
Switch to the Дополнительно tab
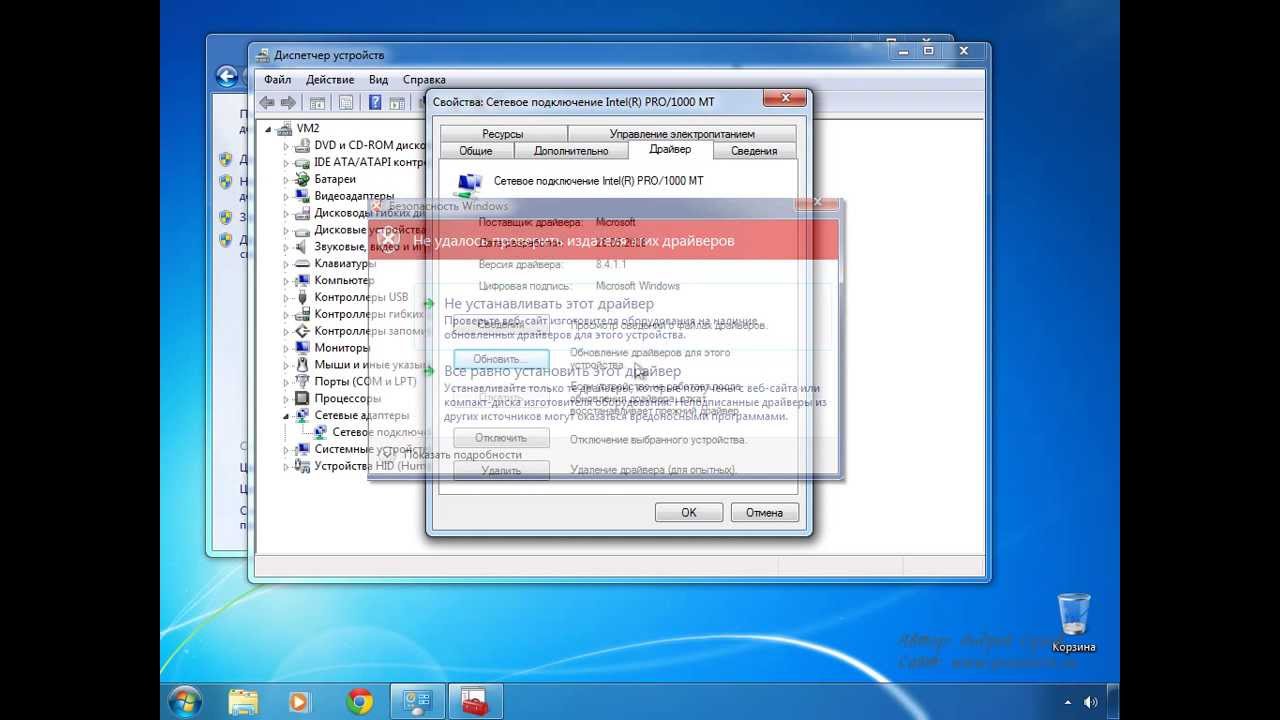pyautogui.click(x=571, y=150)
